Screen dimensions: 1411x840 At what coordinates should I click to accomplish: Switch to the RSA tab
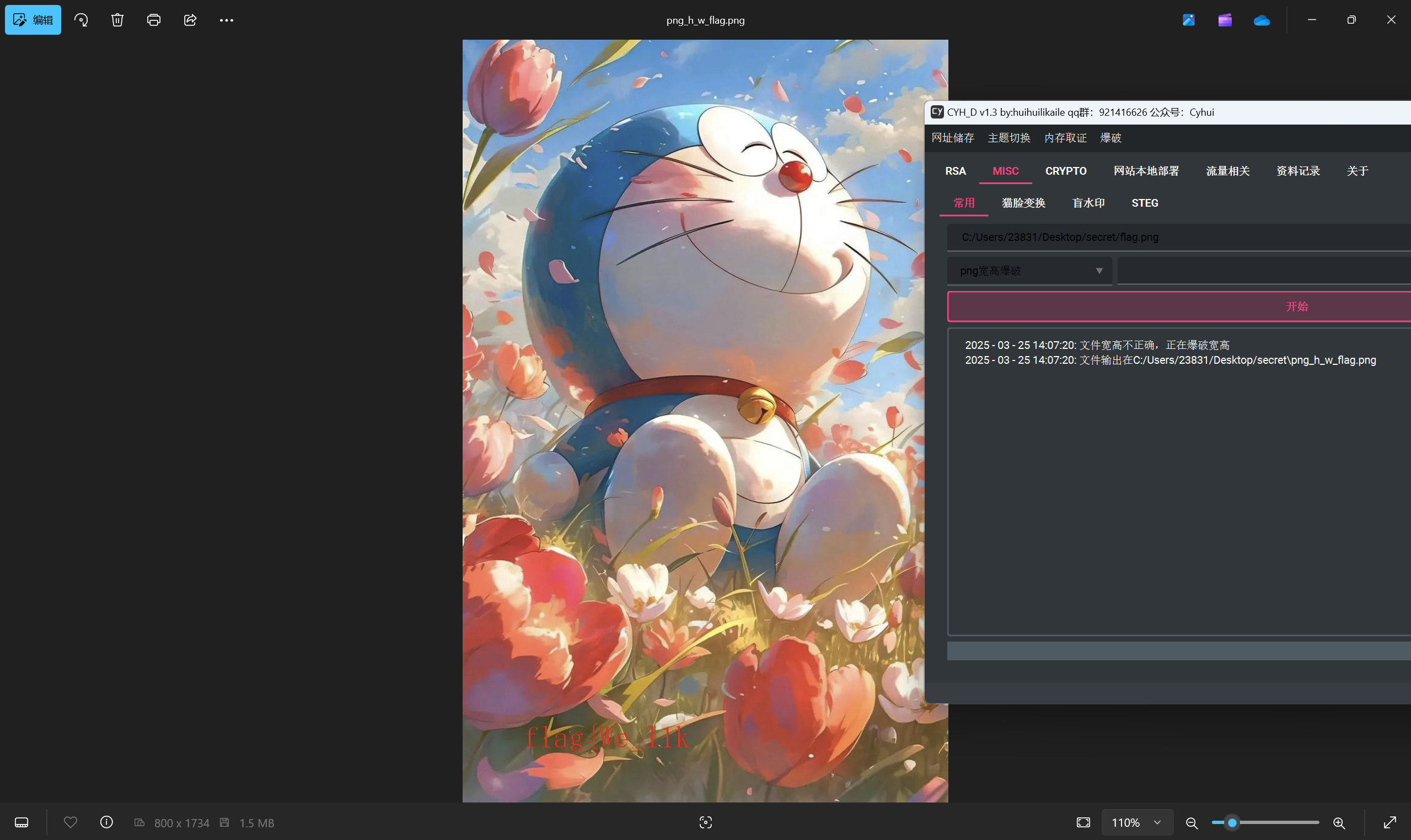click(x=955, y=171)
